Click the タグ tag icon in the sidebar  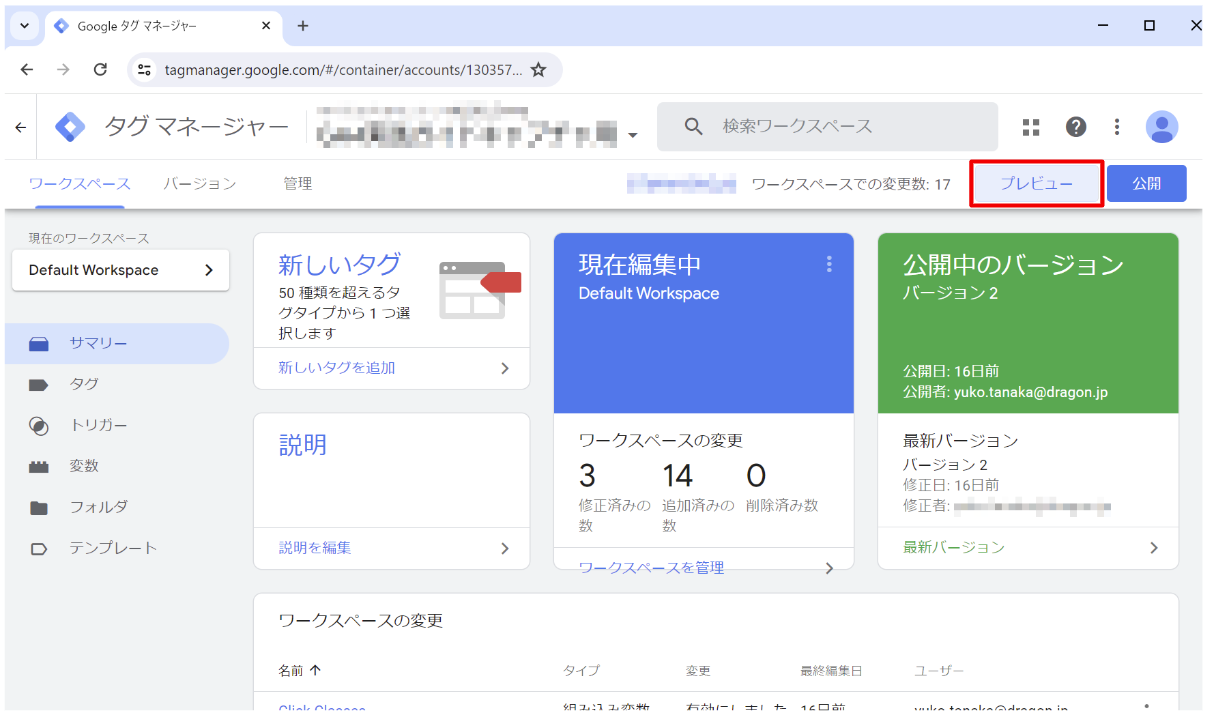coord(39,385)
